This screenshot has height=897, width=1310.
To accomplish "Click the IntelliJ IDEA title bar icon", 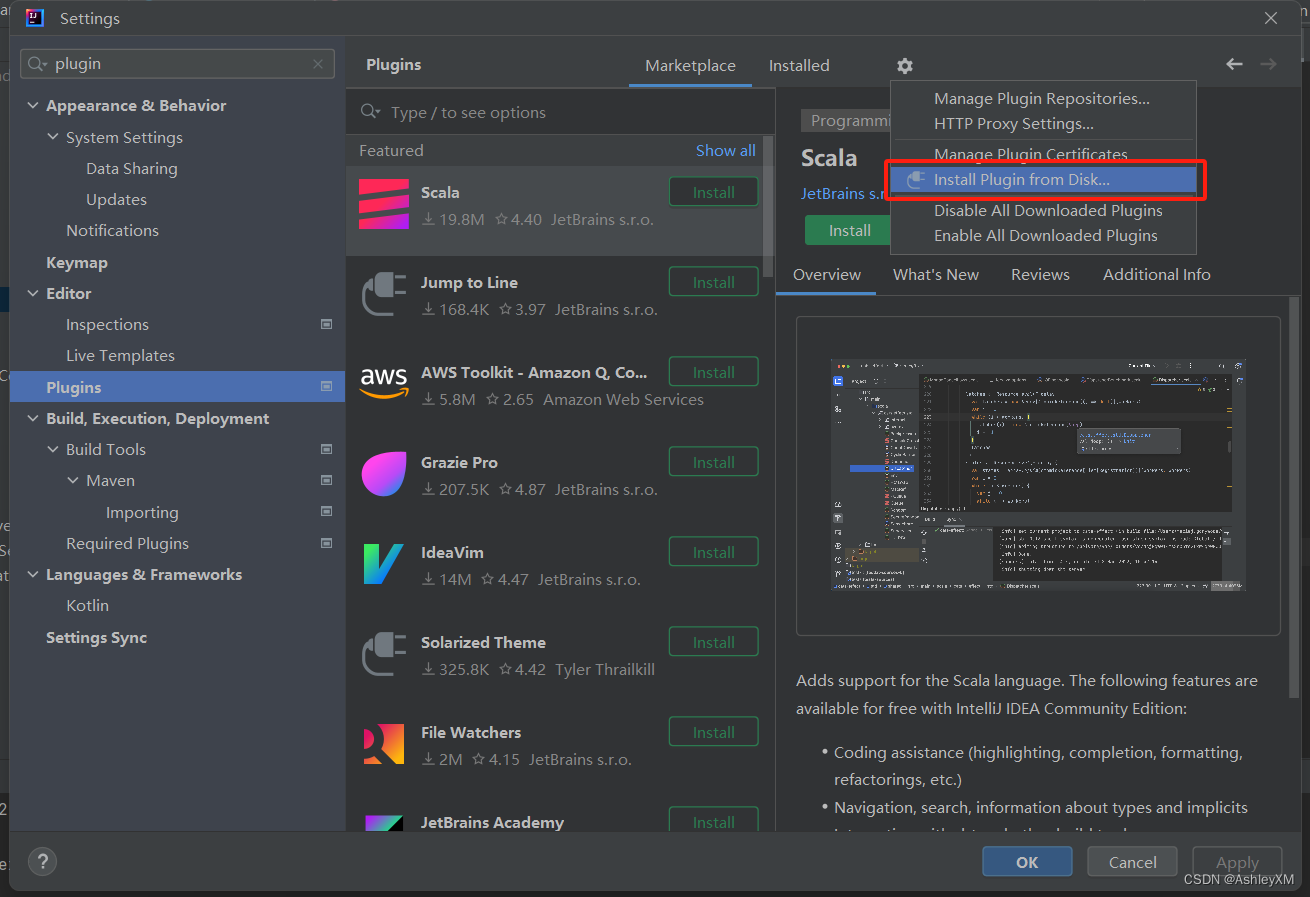I will pyautogui.click(x=35, y=18).
